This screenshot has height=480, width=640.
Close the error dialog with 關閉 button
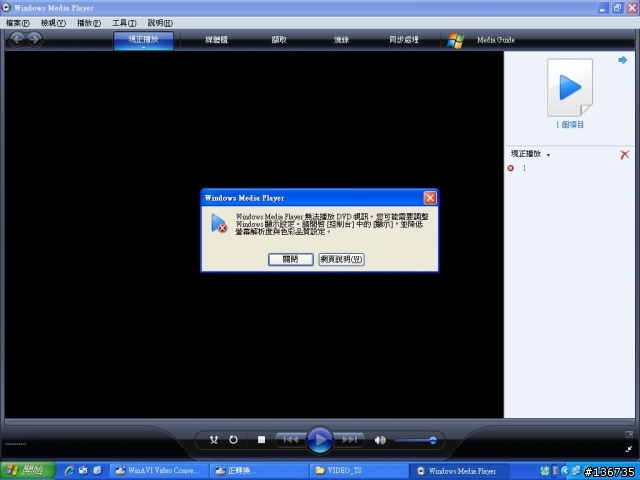click(291, 259)
